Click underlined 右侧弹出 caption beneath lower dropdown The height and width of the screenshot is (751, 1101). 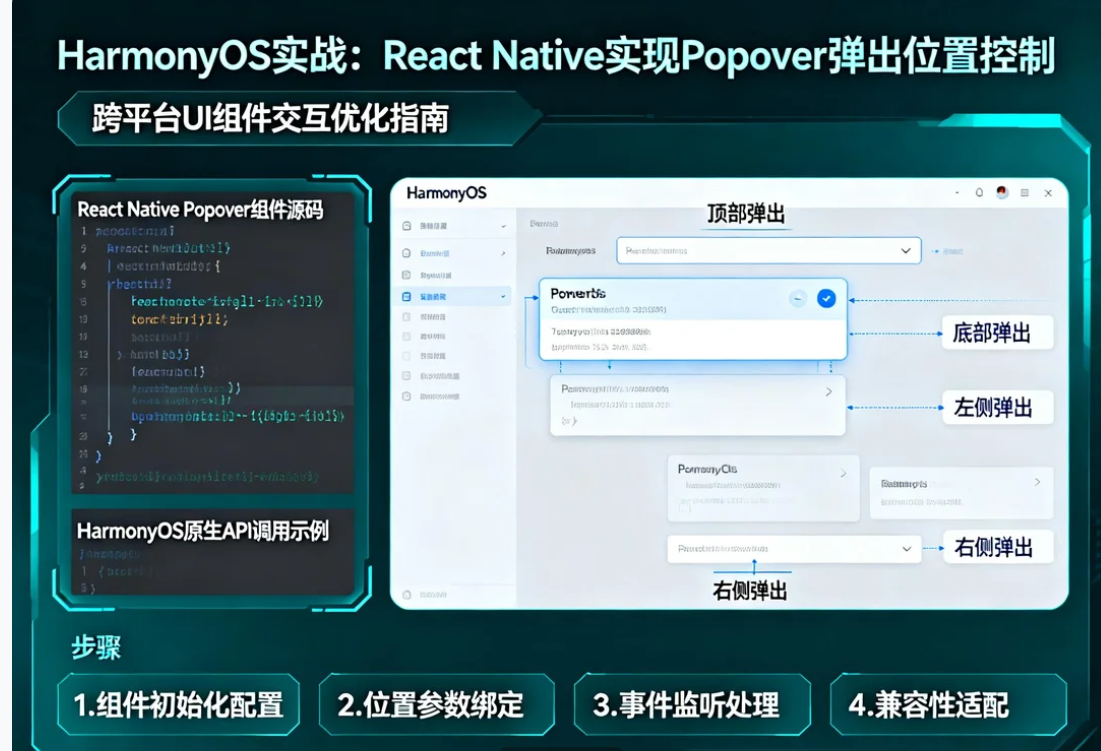tap(749, 590)
